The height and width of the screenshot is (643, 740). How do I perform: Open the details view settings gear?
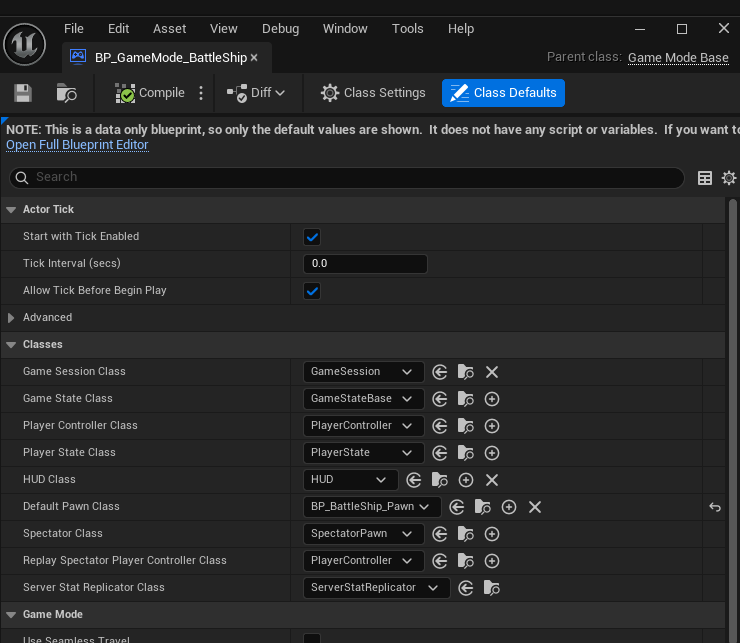(x=729, y=178)
